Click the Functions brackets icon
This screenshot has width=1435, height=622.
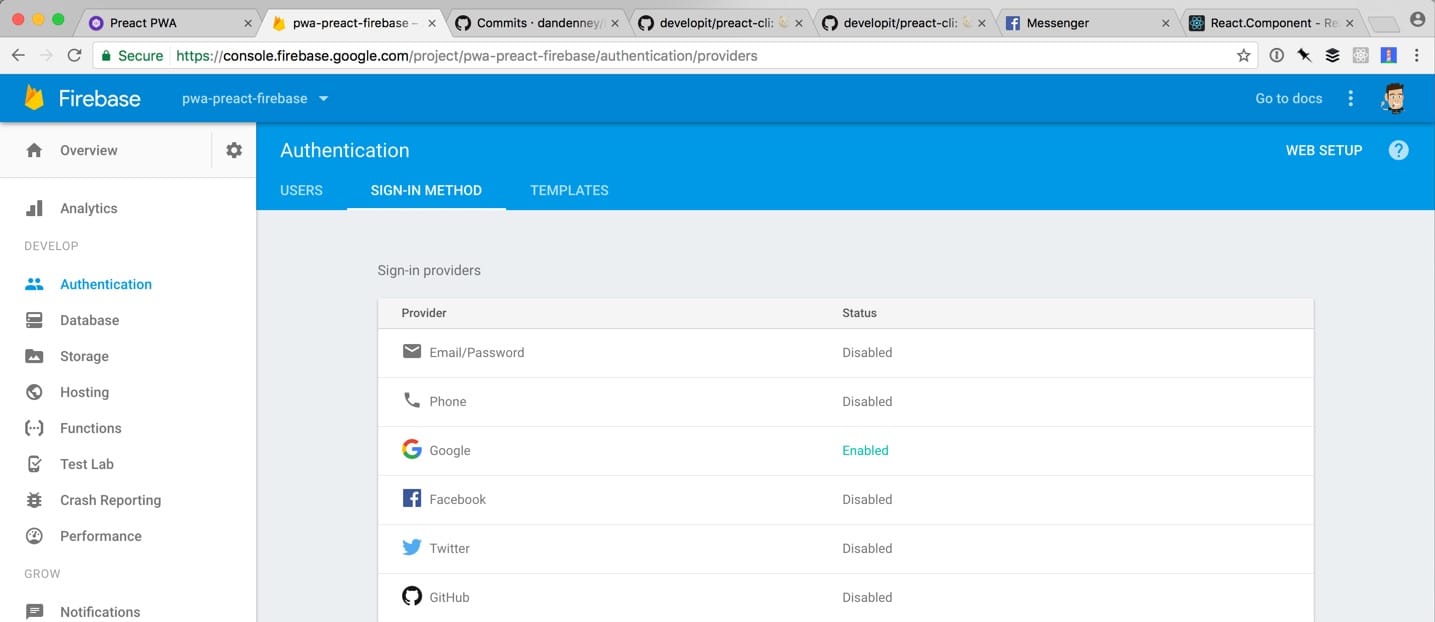click(34, 428)
